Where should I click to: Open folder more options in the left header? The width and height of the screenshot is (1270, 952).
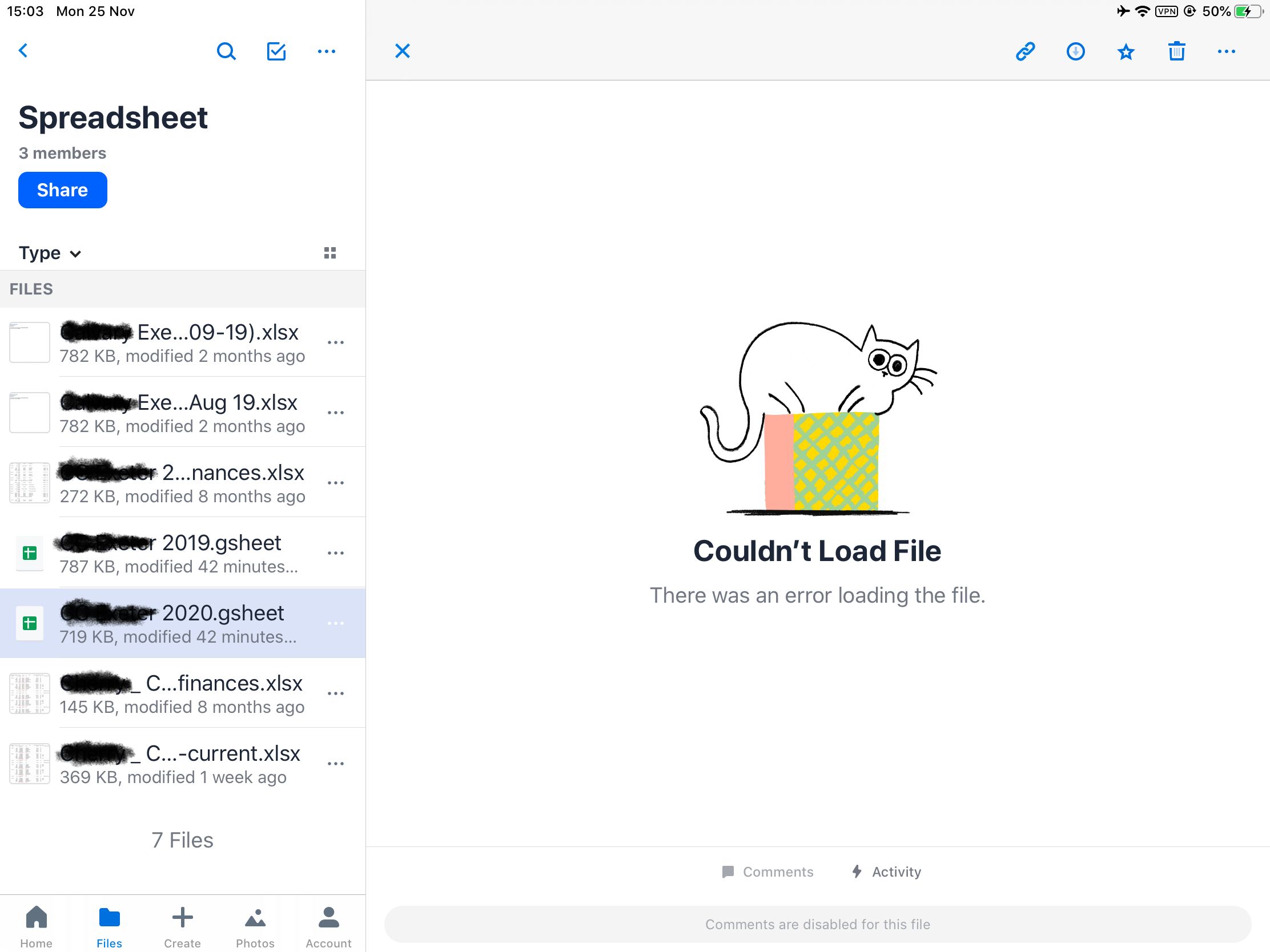point(327,51)
